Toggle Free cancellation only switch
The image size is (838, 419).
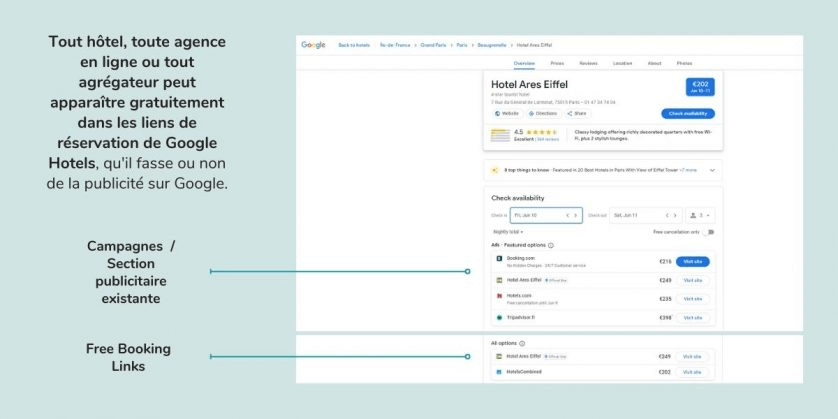tap(709, 232)
